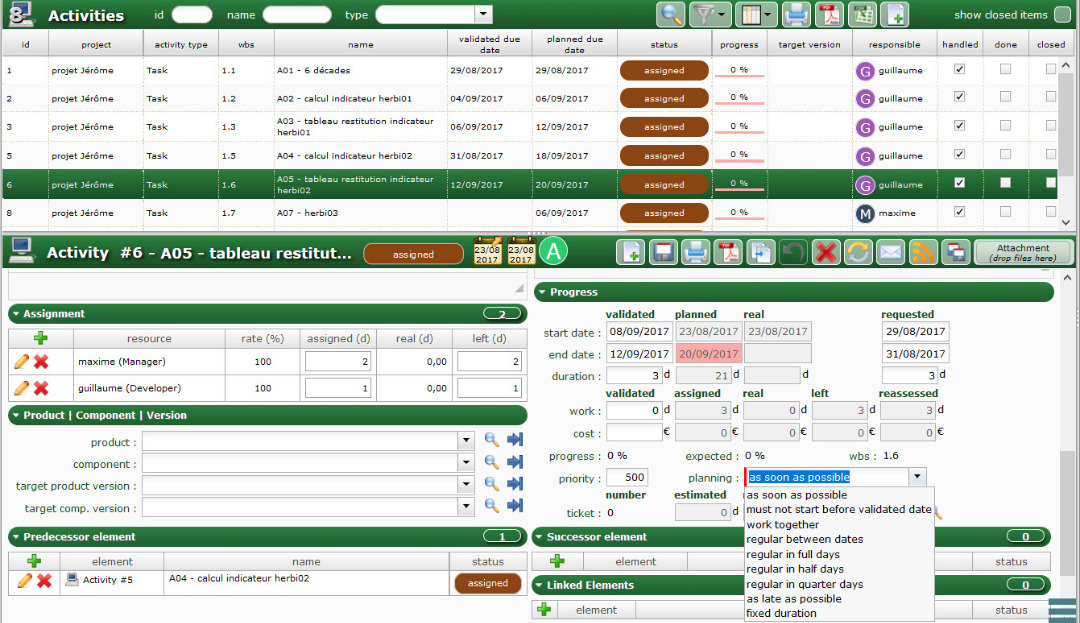Click the Attachment drop files button
This screenshot has height=623, width=1080.
[x=1022, y=253]
